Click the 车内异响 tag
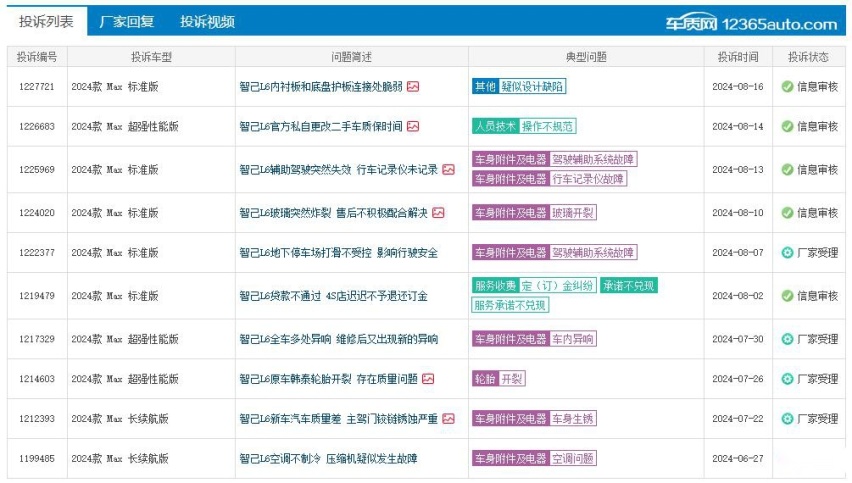The height and width of the screenshot is (483, 852). coord(573,339)
